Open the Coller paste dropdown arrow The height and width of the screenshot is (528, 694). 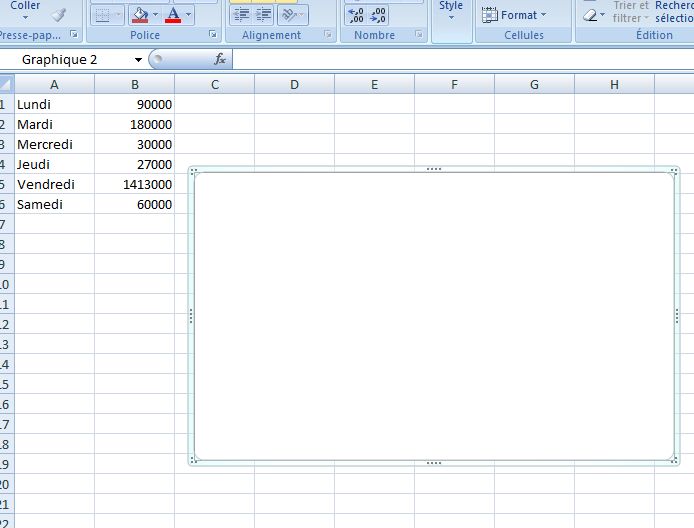pyautogui.click(x=25, y=19)
